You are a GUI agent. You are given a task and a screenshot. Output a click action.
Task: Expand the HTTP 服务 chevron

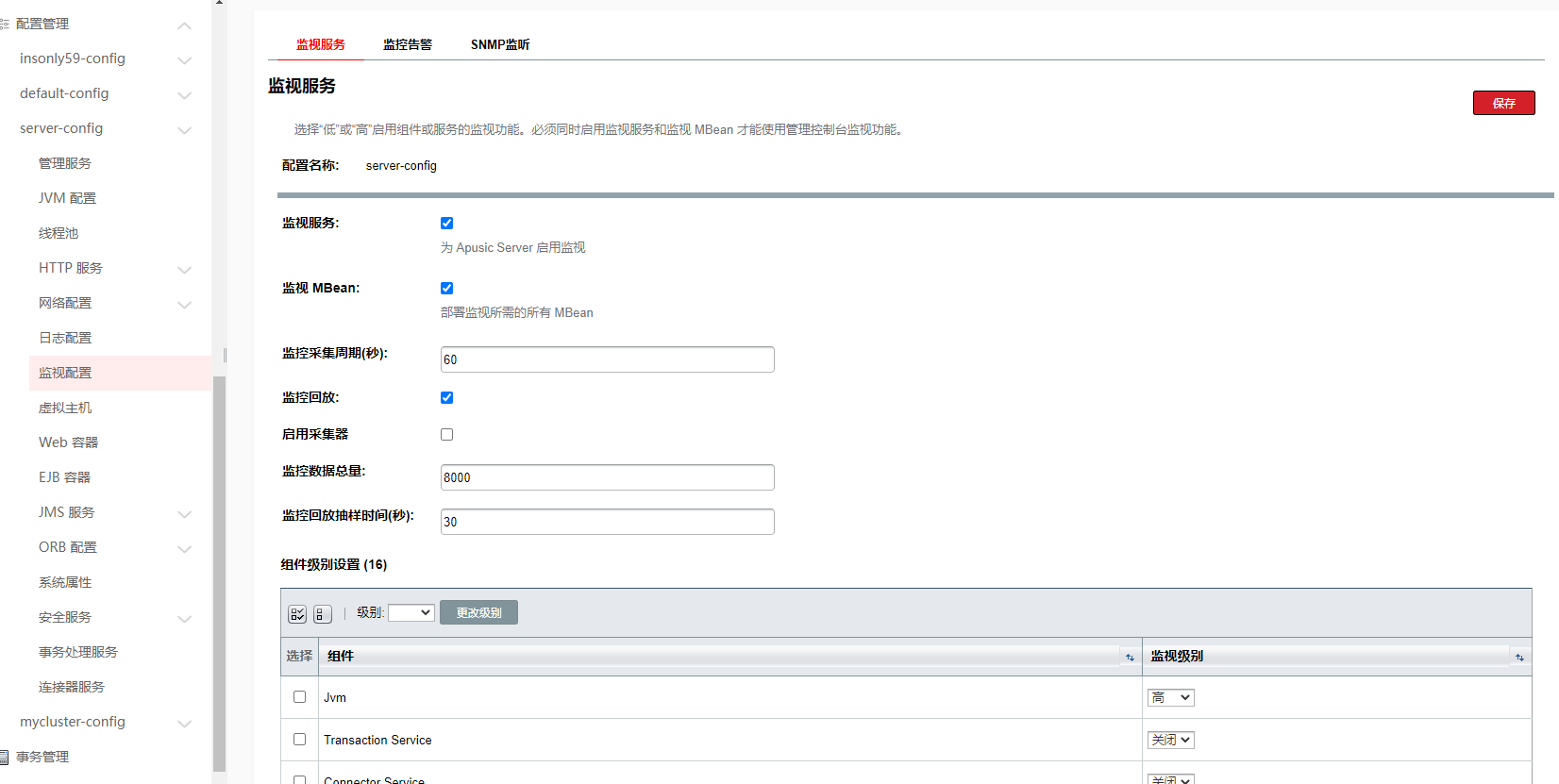[185, 269]
